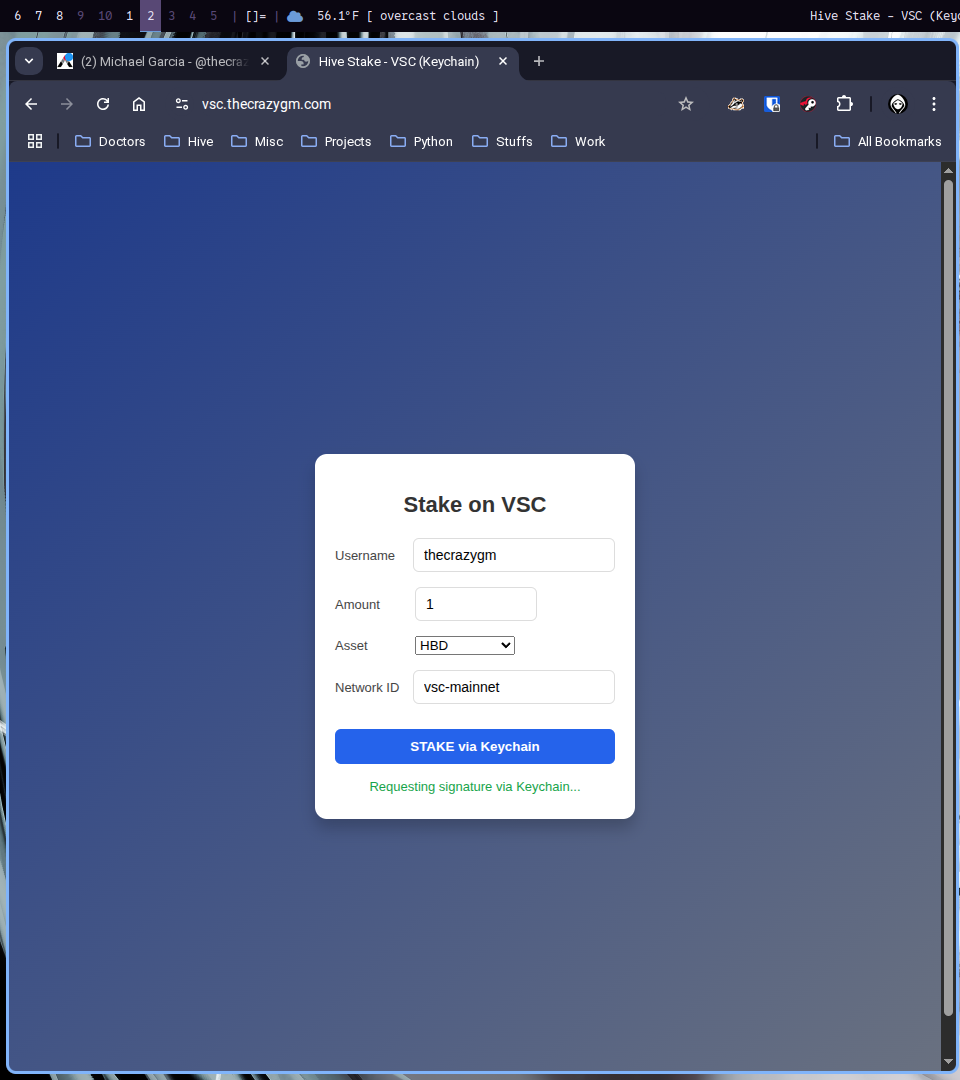Click the scrollbar up arrow

948,170
